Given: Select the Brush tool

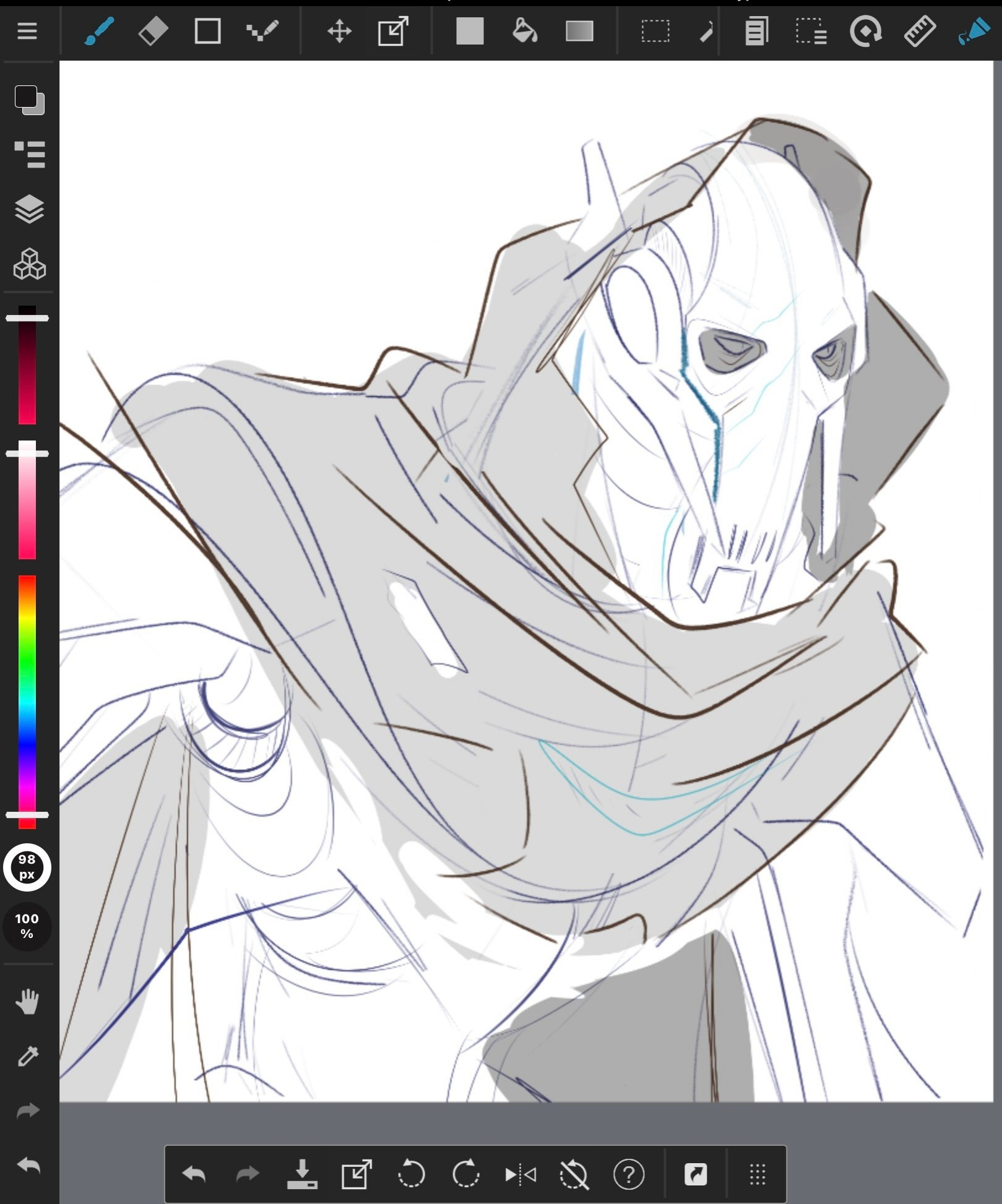Looking at the screenshot, I should tap(99, 31).
